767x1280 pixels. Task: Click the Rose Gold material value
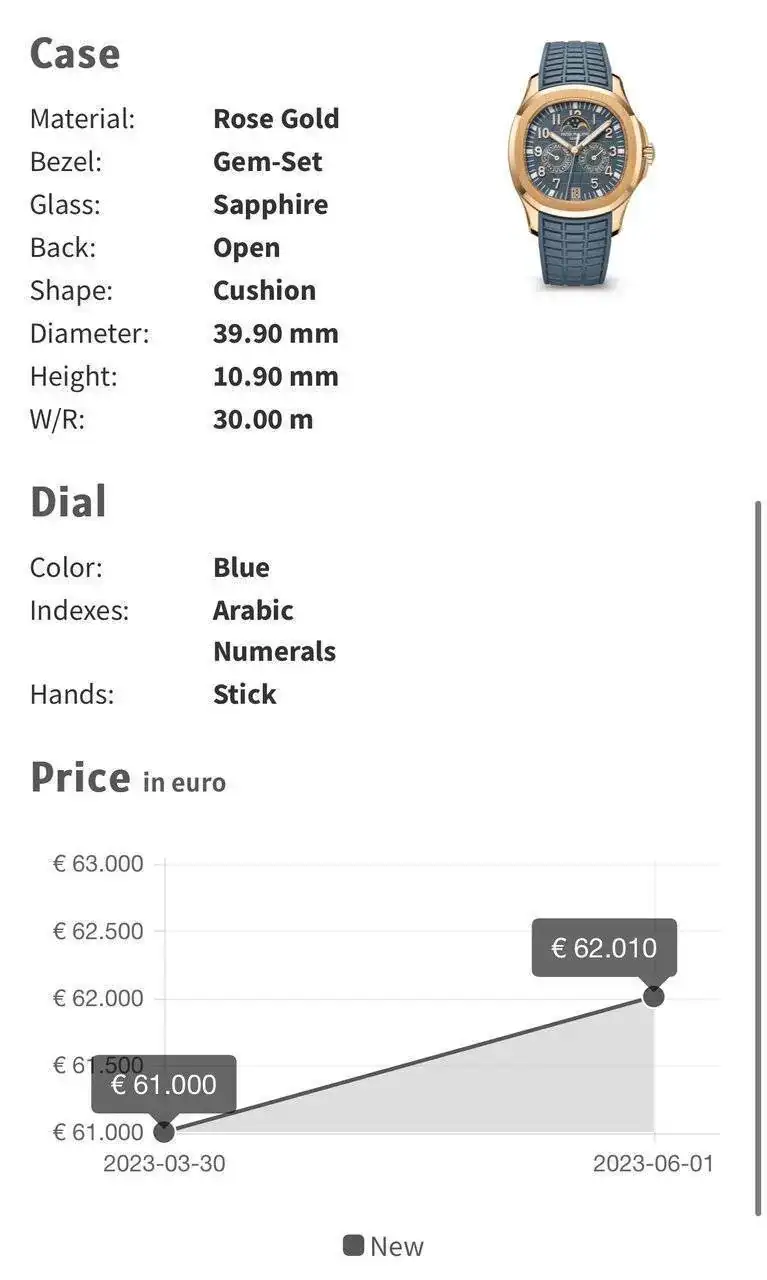(276, 119)
